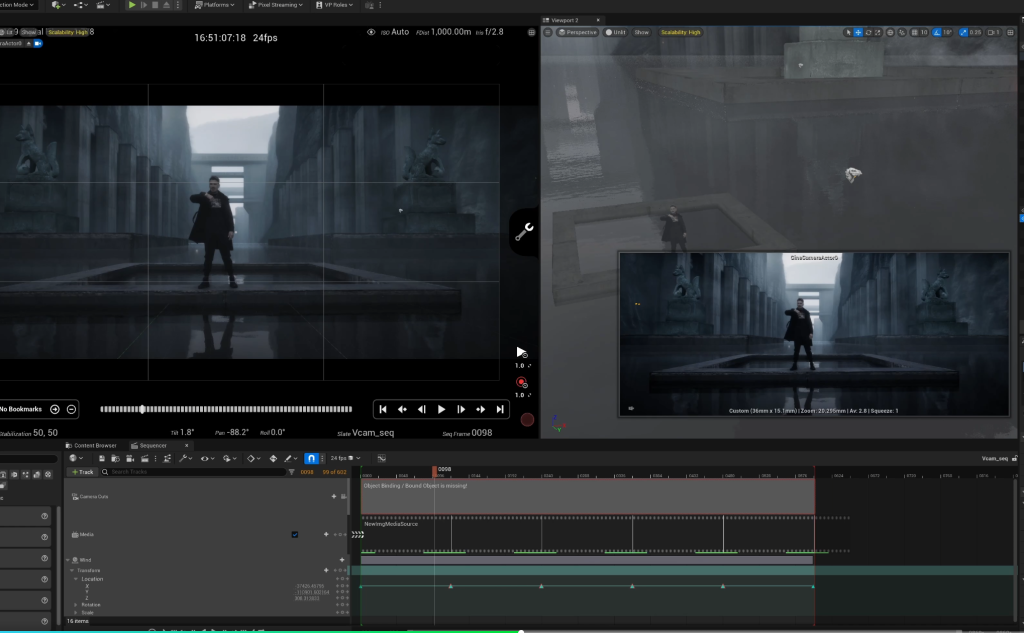Adjust camera speed button in Viewport 2

tap(994, 32)
